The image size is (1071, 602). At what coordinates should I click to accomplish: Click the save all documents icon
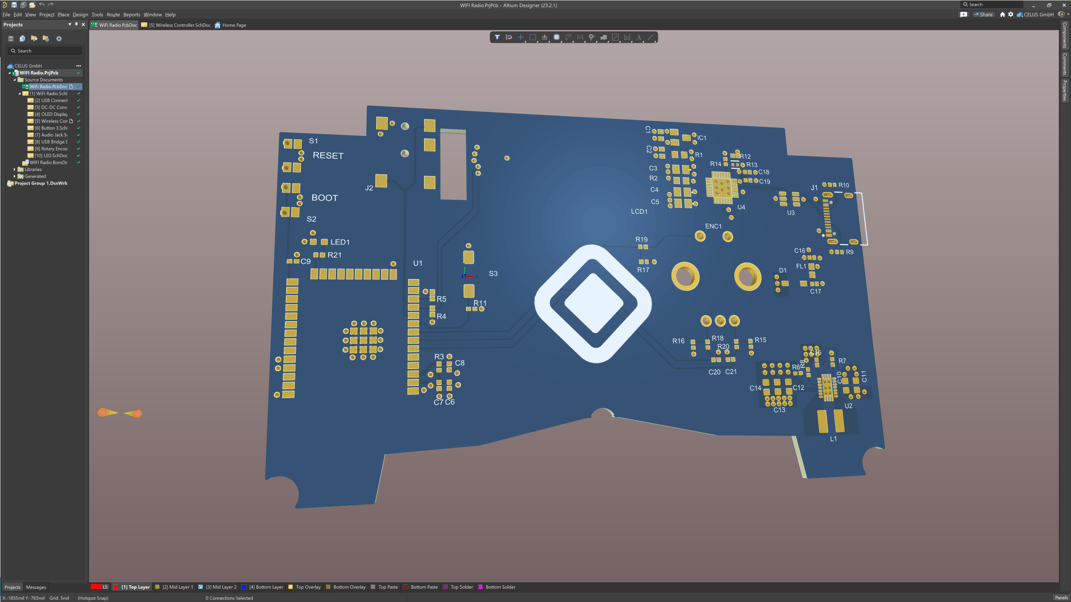point(23,5)
